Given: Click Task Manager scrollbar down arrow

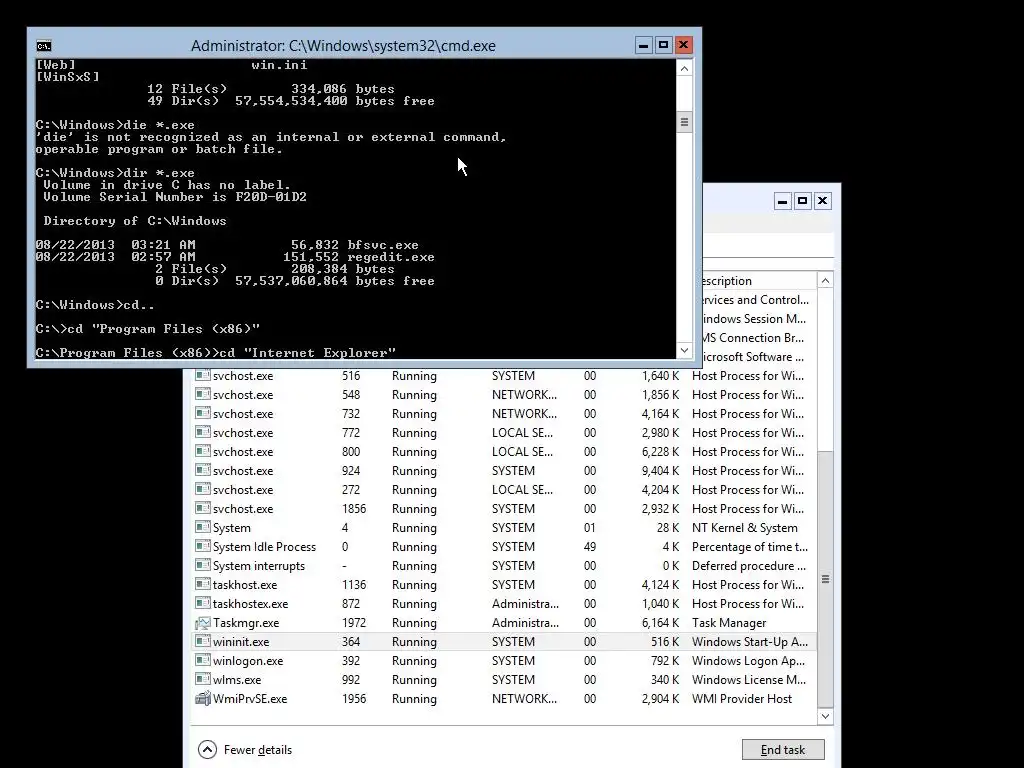Looking at the screenshot, I should (825, 716).
